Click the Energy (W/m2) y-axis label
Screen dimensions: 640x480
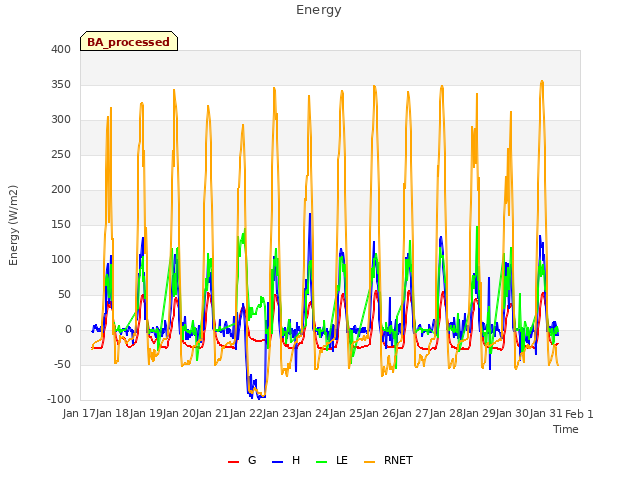coord(13,225)
